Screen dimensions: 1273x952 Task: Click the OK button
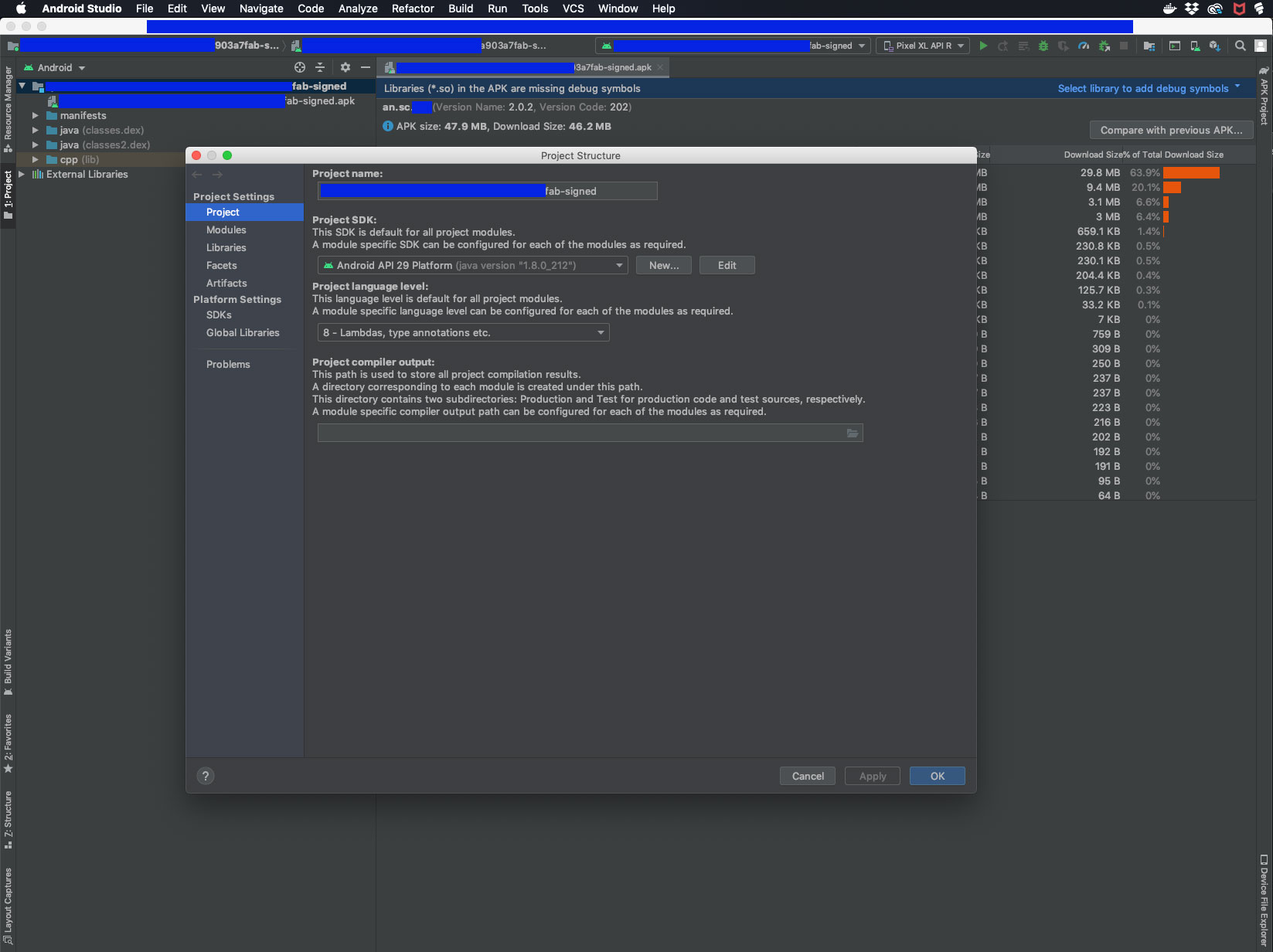pyautogui.click(x=938, y=776)
